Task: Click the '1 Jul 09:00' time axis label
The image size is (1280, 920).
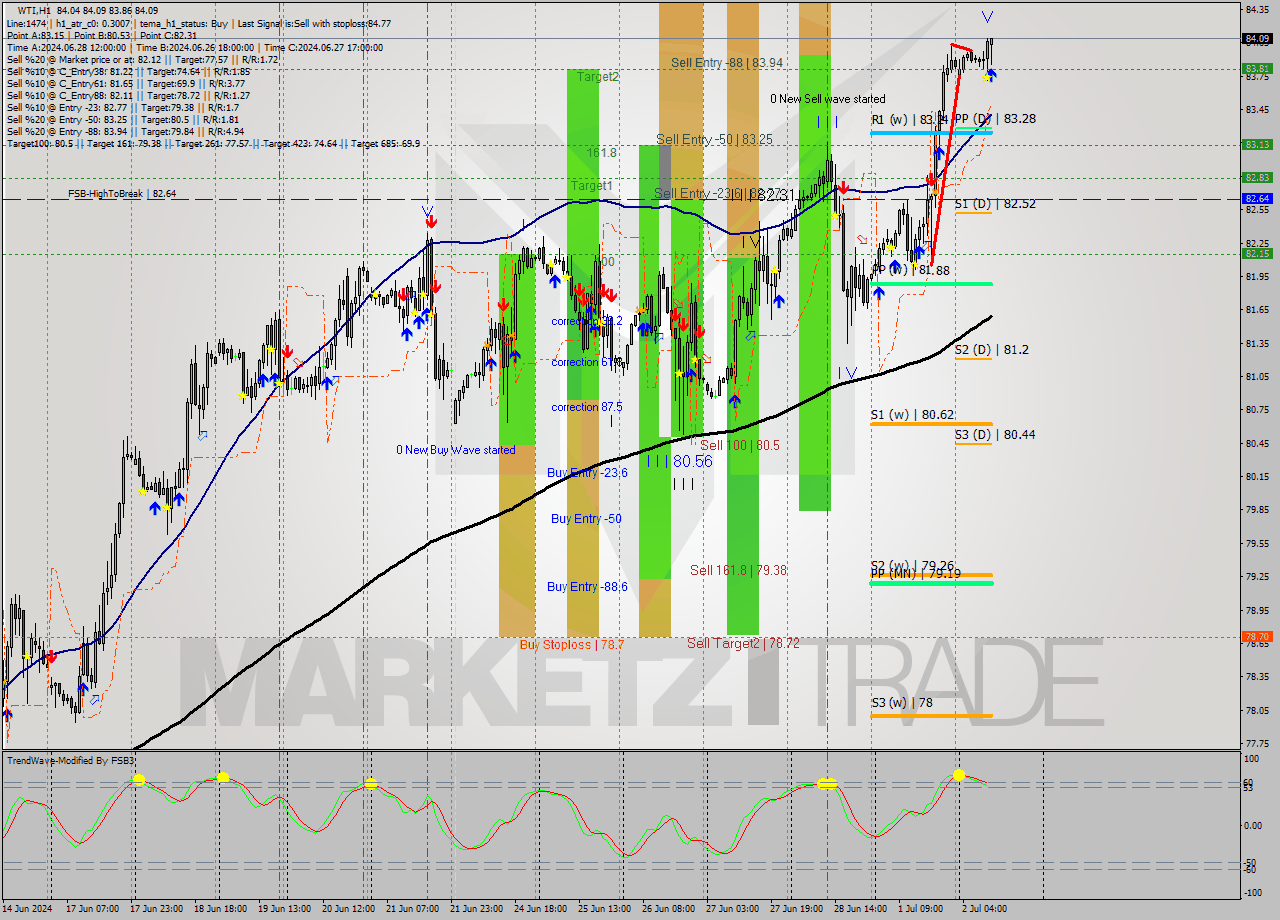Action: (921, 909)
